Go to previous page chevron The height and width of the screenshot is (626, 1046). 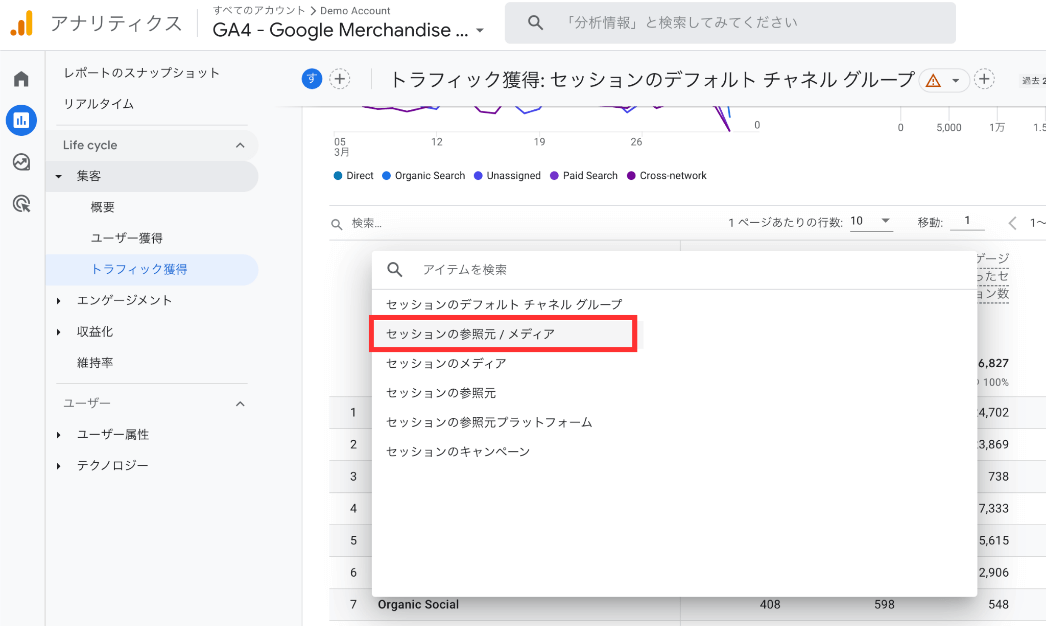1012,223
